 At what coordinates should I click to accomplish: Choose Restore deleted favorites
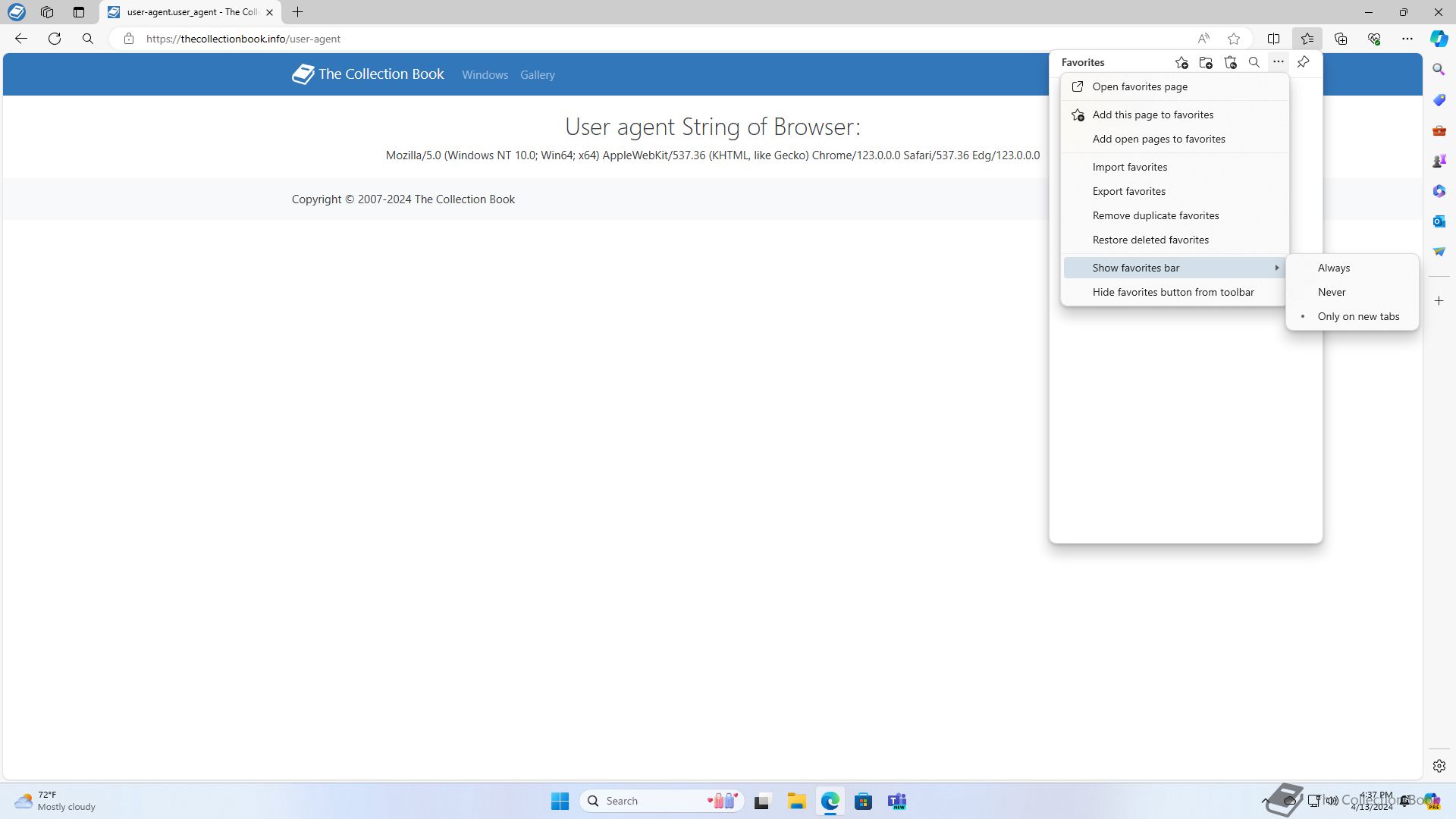(x=1175, y=240)
